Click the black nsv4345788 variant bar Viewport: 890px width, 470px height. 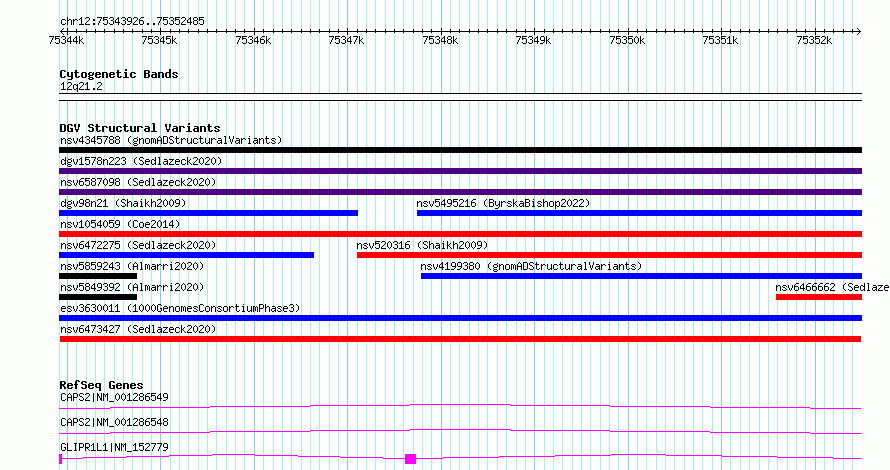click(x=460, y=150)
